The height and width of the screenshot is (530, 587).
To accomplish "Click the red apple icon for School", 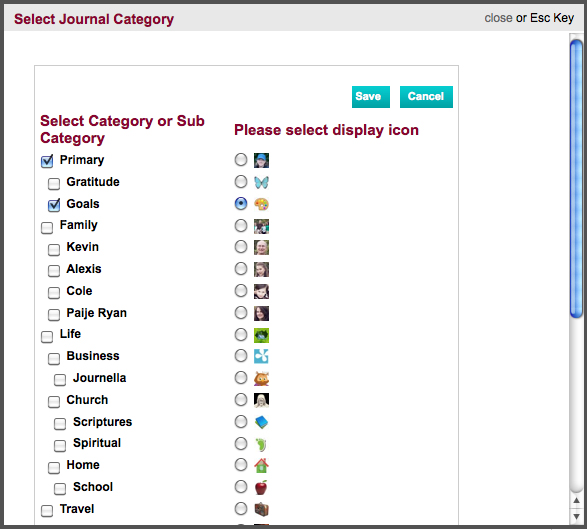I will 261,487.
